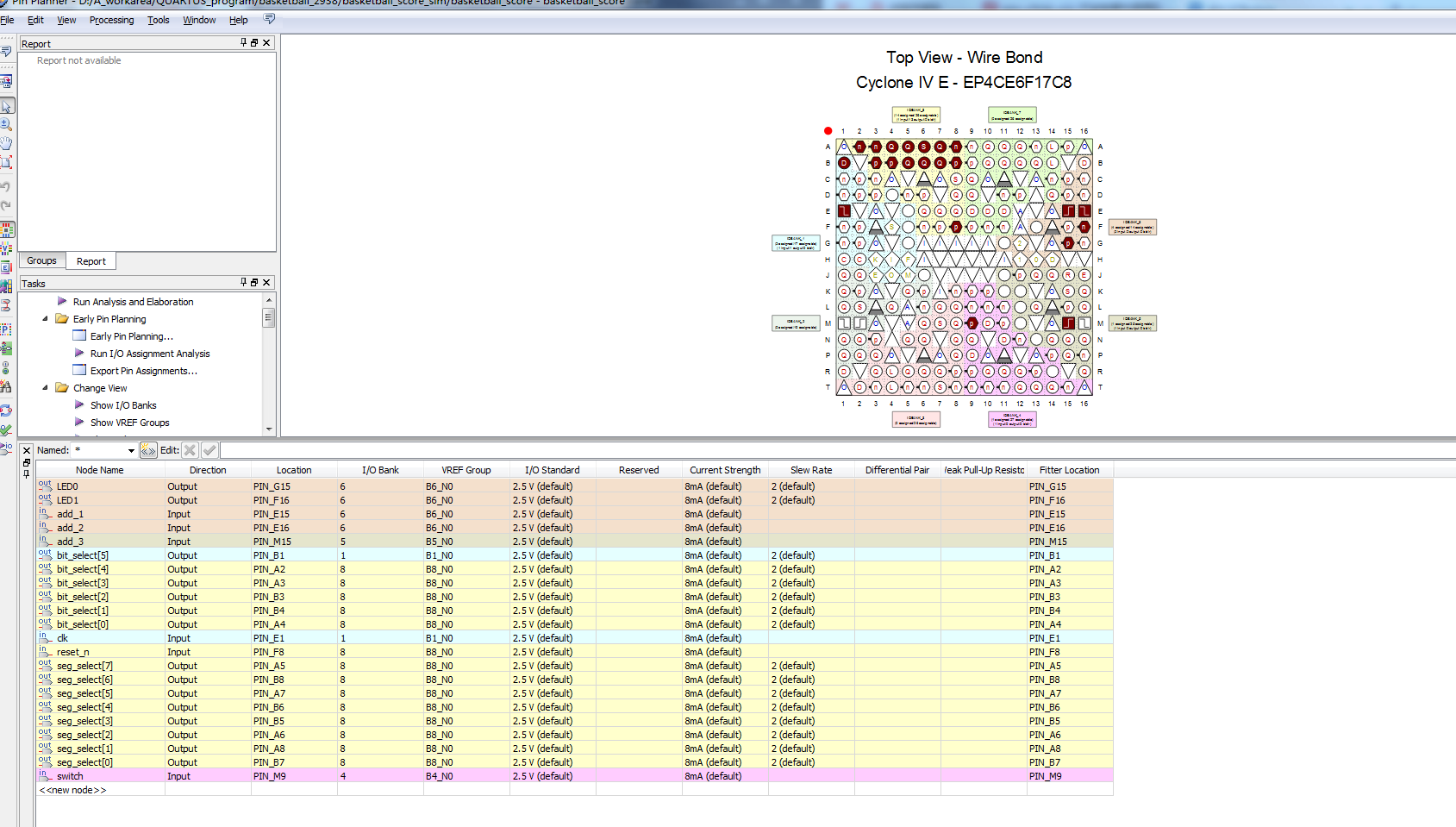The image size is (1456, 827).
Task: Run Analysis and Elaboration task
Action: click(133, 302)
